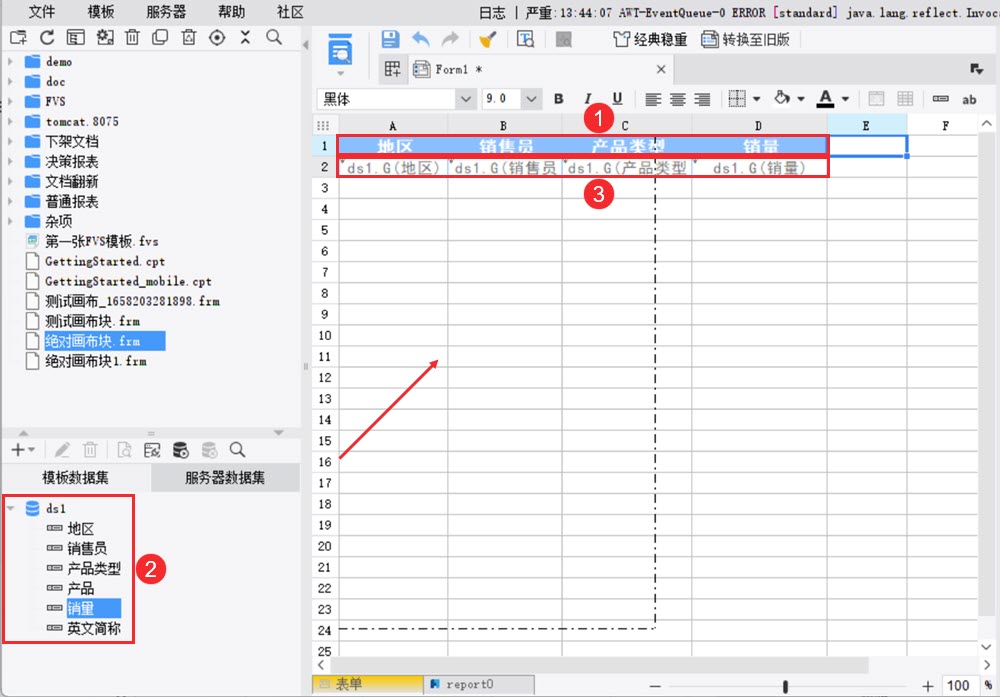Screen dimensions: 1000x697
Task: Select the 绝对画布块1.frm file
Action: 96,362
